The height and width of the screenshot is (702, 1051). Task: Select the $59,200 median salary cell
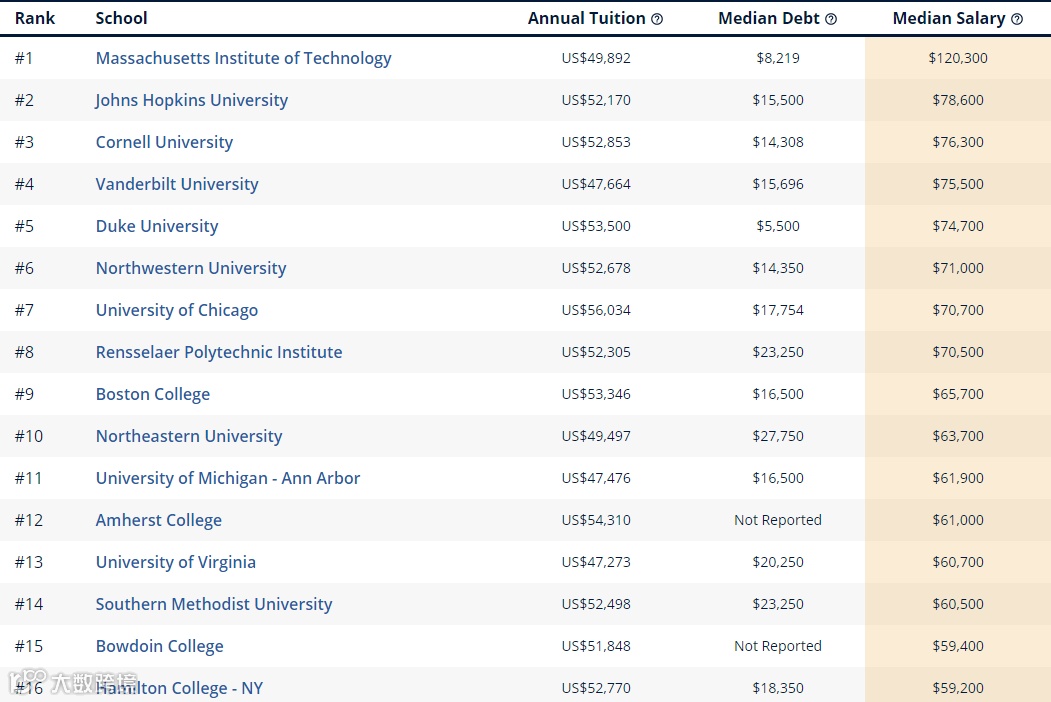click(958, 688)
